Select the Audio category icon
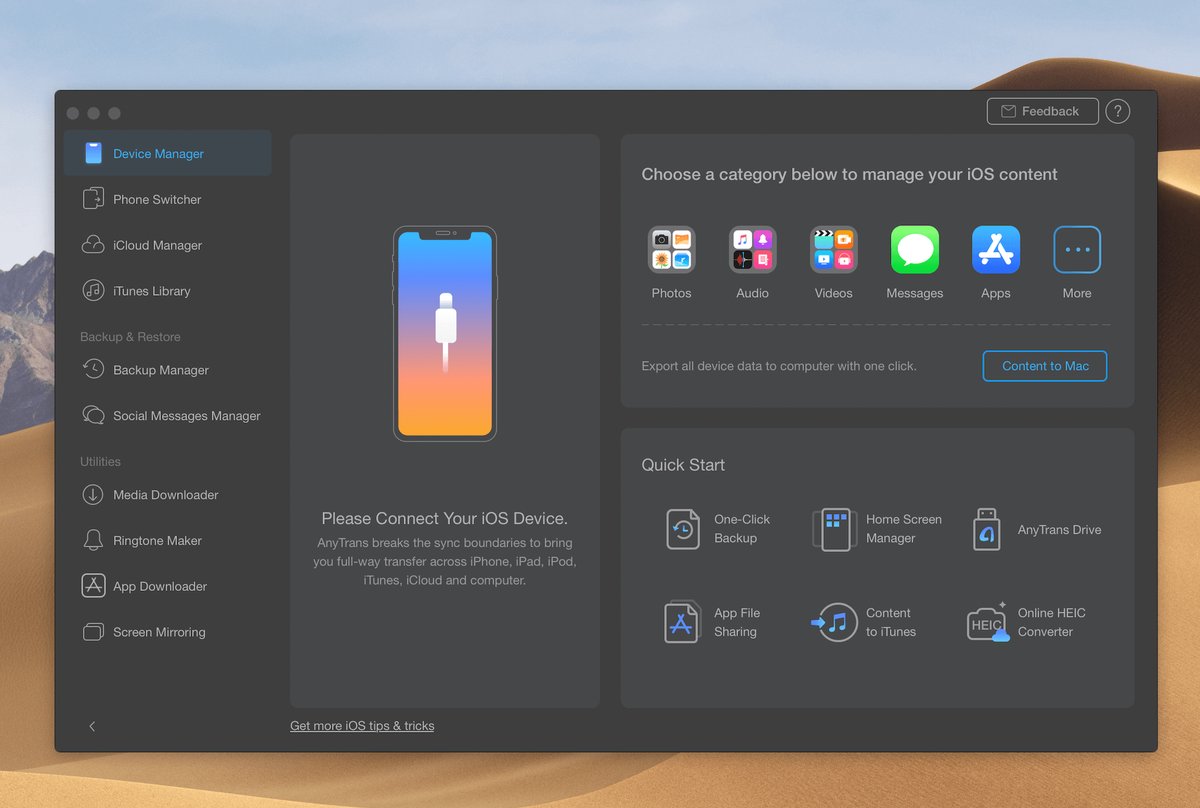Screen dimensions: 1200x808 pos(752,250)
